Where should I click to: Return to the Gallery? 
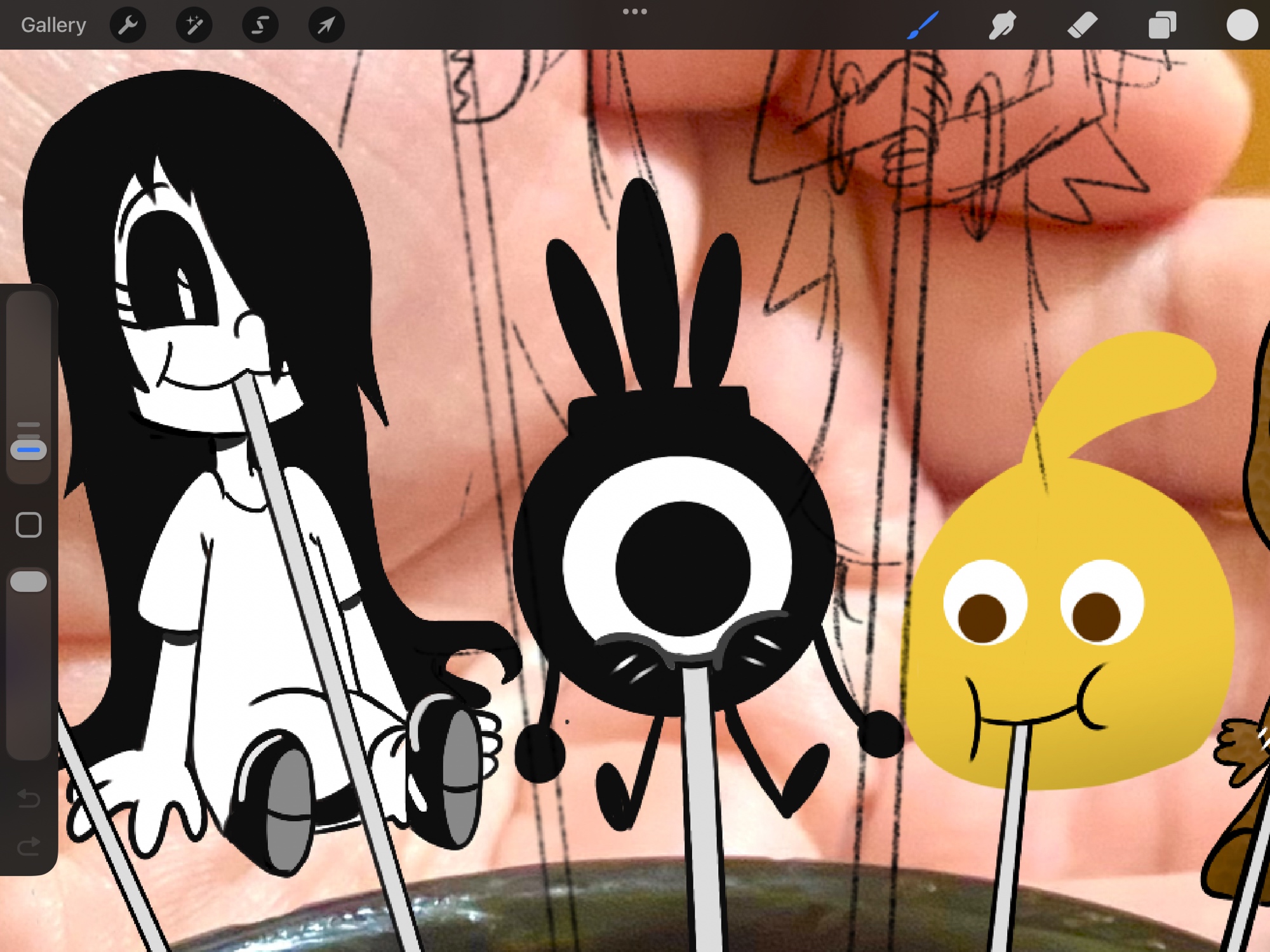pyautogui.click(x=53, y=25)
